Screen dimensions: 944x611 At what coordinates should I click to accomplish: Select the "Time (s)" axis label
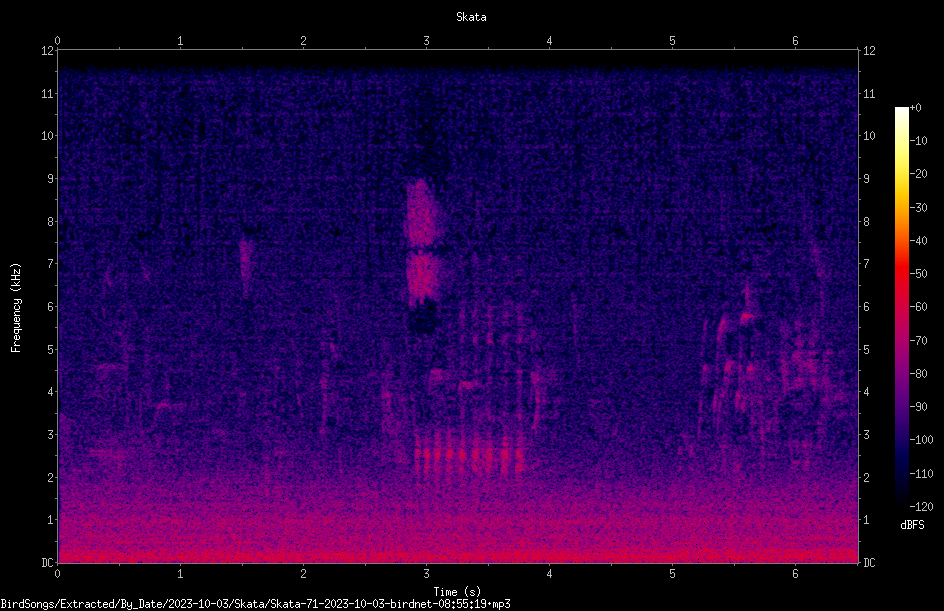click(x=457, y=592)
